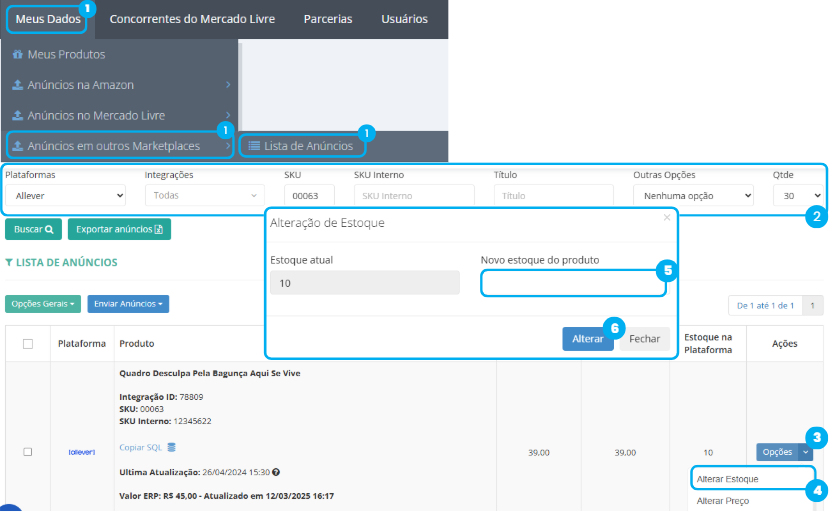Image resolution: width=836 pixels, height=512 pixels.
Task: Click the Alterar button in the dialog
Action: (x=588, y=339)
